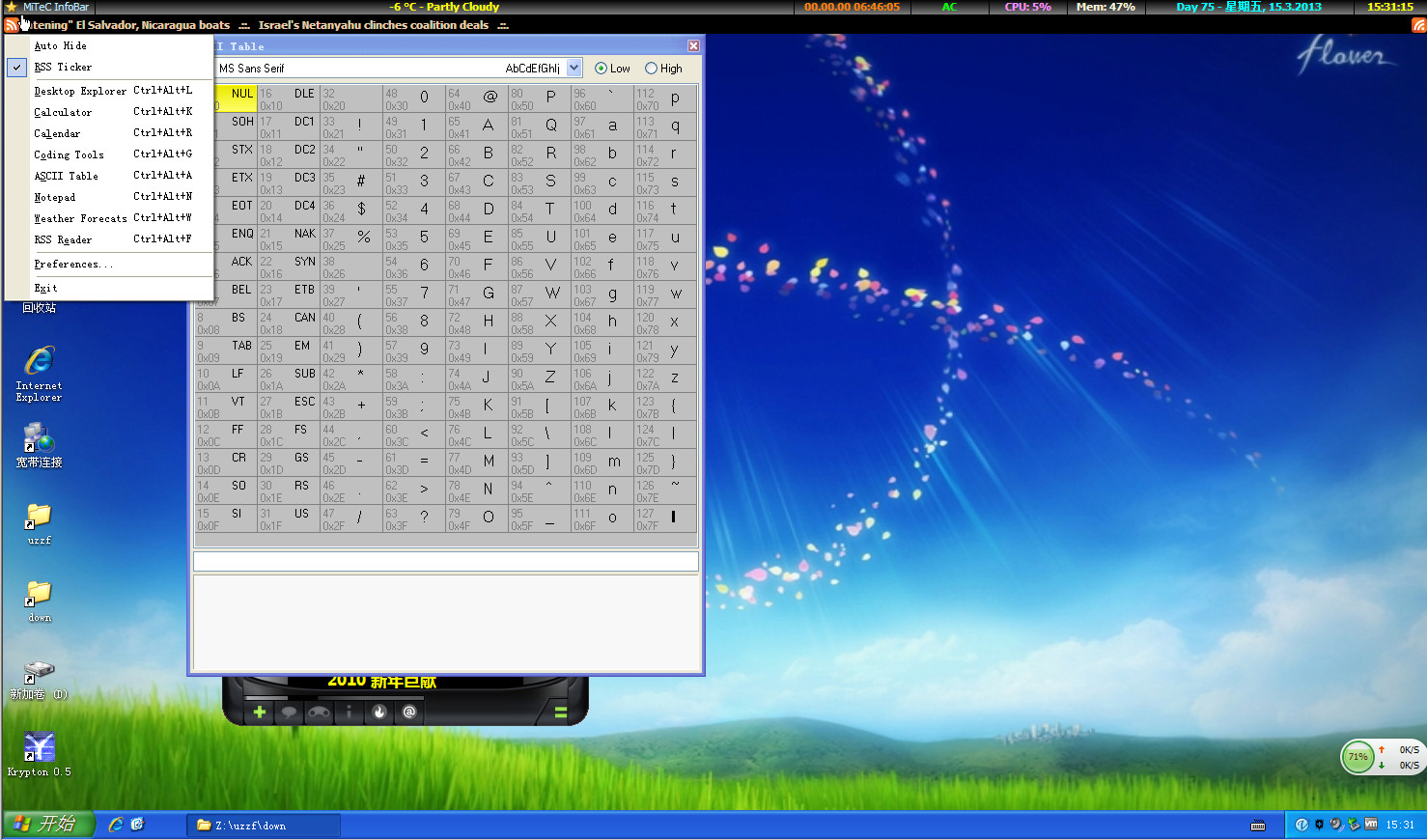Open Preferences... from the InfoBar menu
This screenshot has height=840, width=1427.
(109, 265)
